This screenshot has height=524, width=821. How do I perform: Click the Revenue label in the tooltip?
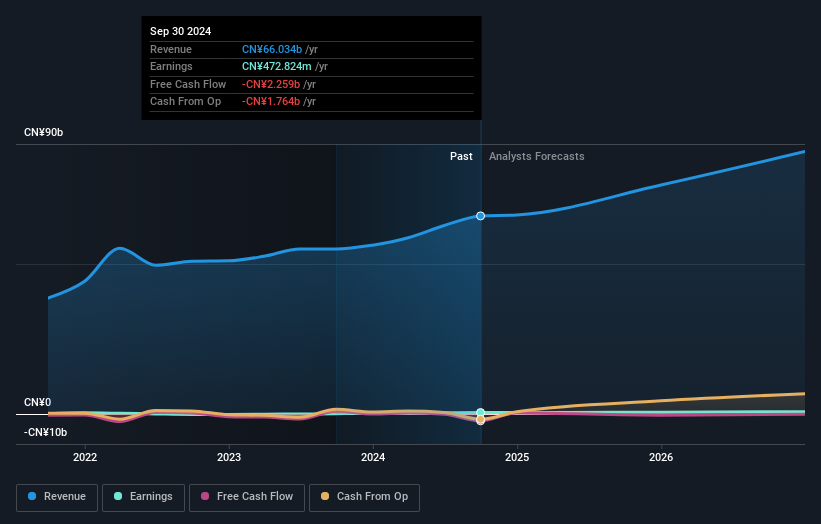(x=171, y=49)
